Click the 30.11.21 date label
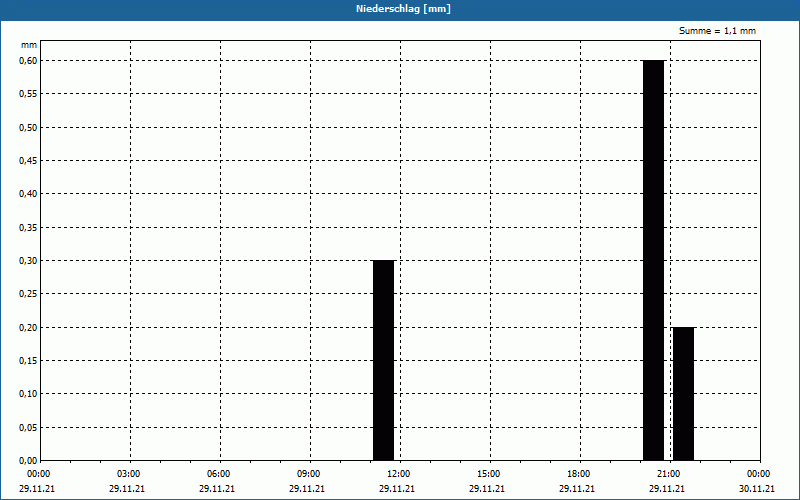800x500 pixels. click(757, 489)
